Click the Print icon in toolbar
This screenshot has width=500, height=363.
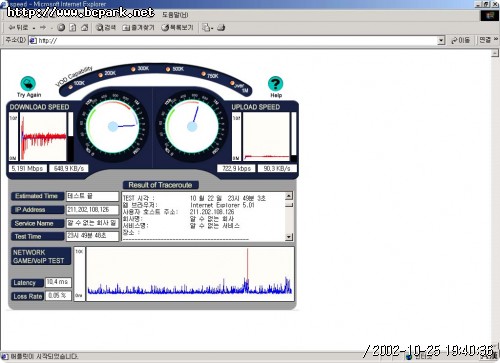(221, 28)
